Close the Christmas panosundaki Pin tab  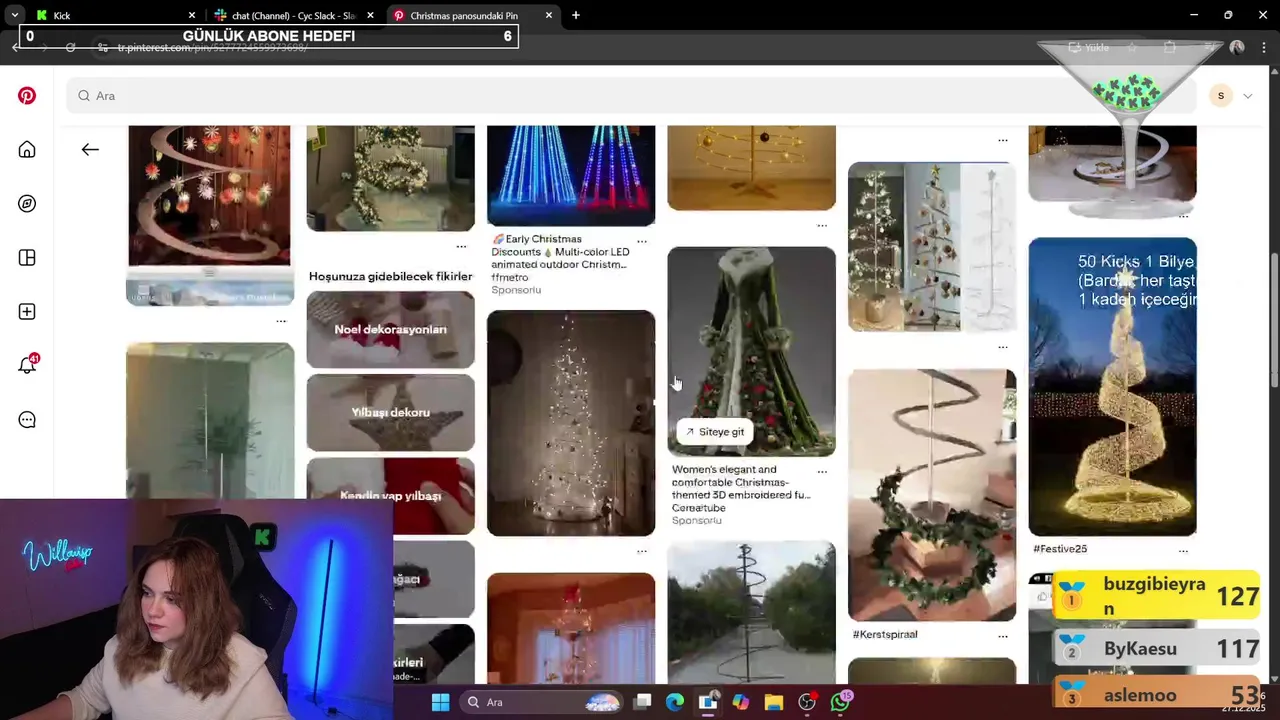coord(549,15)
